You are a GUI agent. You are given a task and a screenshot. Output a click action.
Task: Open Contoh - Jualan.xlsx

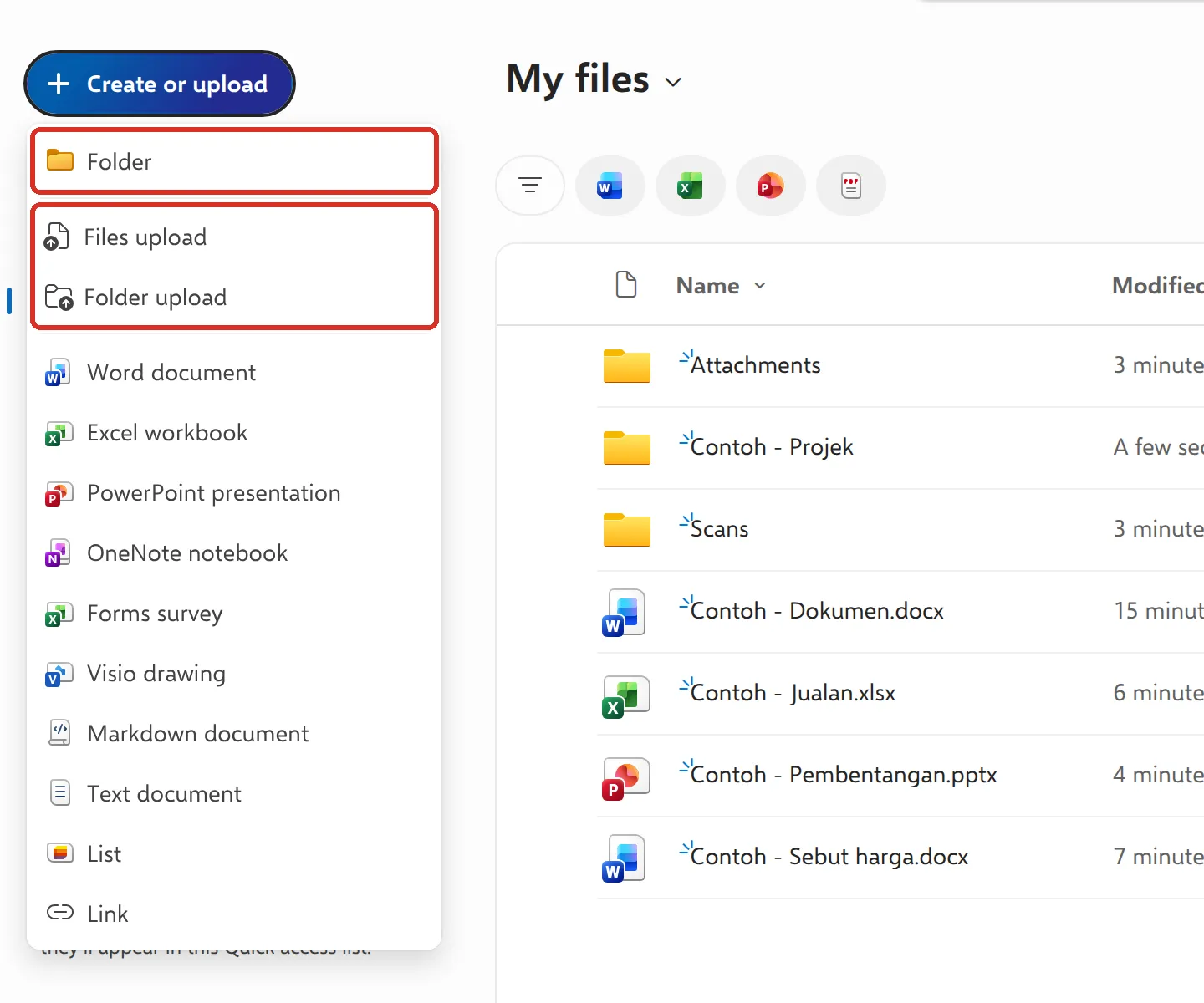click(793, 693)
